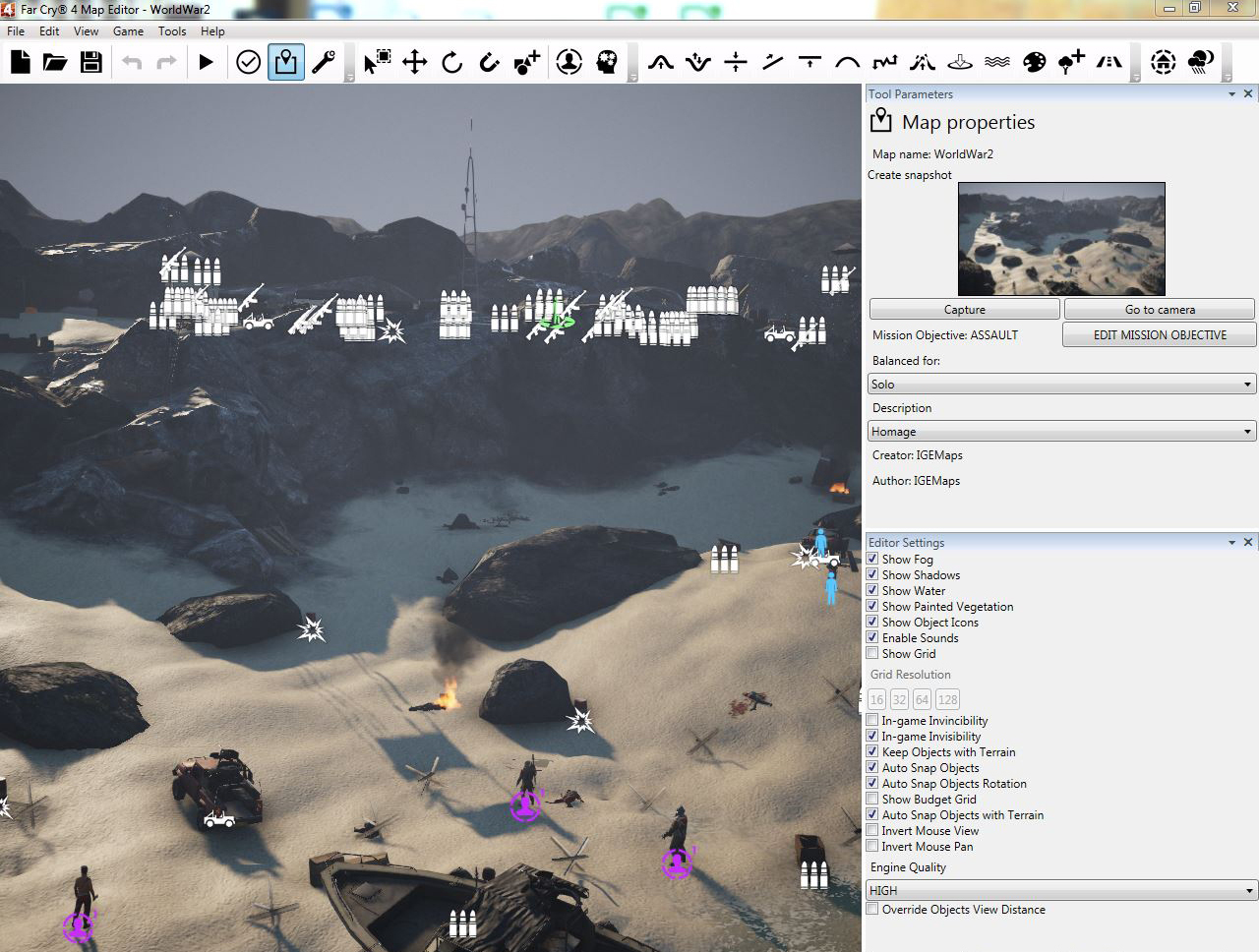Click EDIT MISSION OBJECTIVE button
Viewport: 1259px width, 952px height.
[1160, 335]
